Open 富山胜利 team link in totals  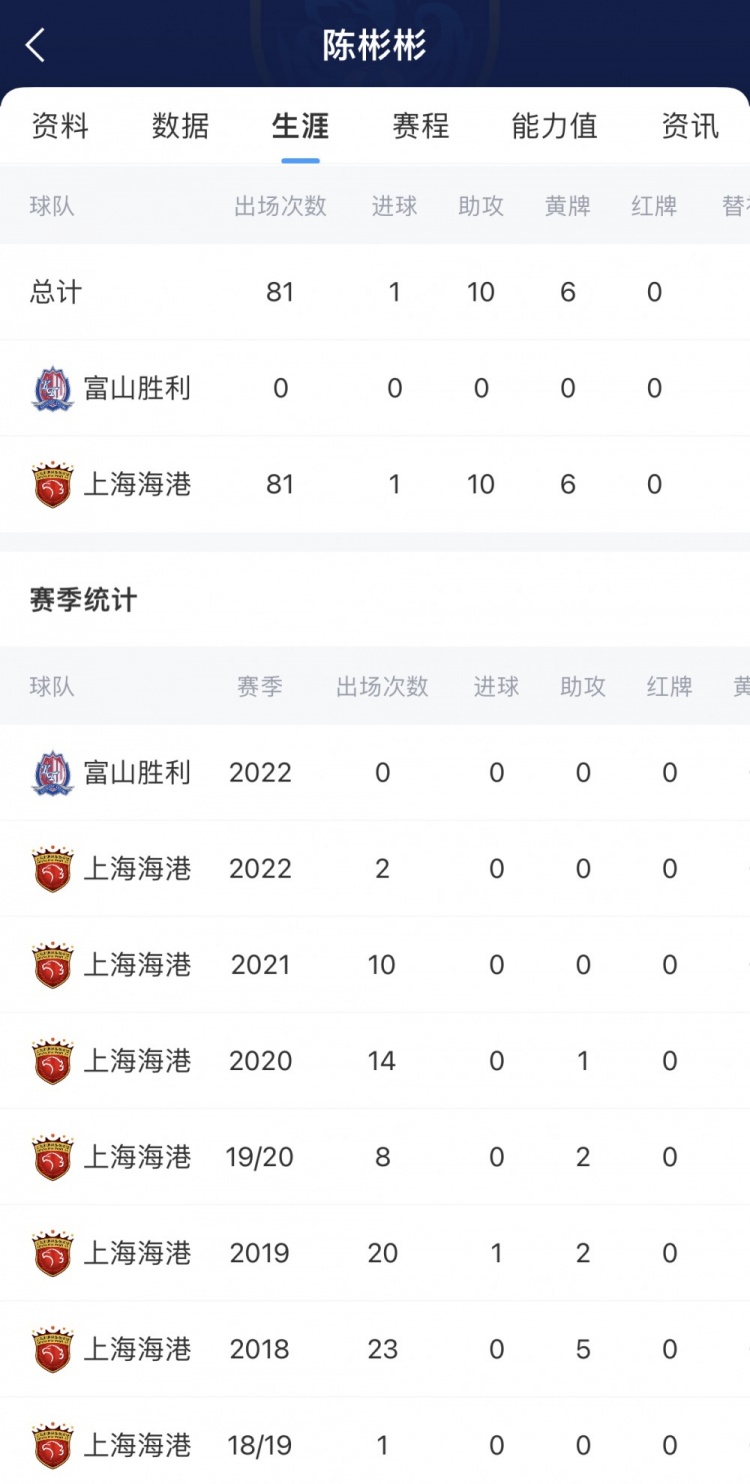point(137,389)
